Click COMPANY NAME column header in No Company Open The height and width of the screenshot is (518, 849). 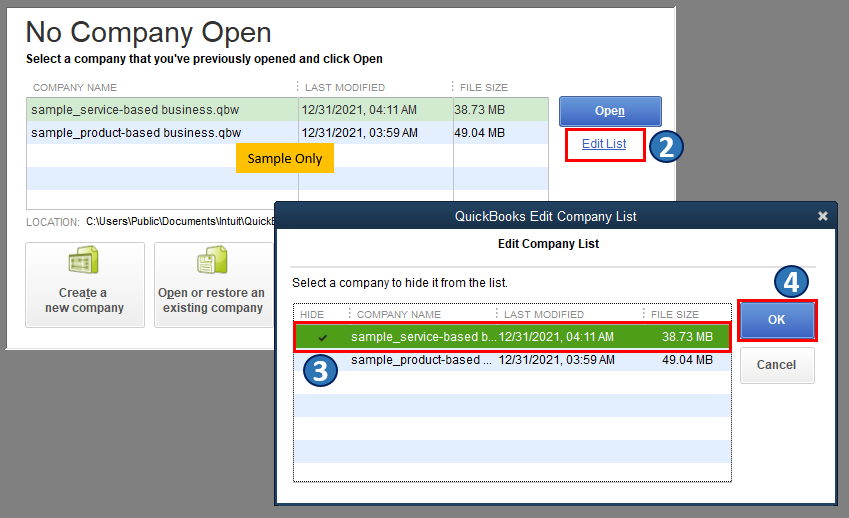(x=75, y=88)
